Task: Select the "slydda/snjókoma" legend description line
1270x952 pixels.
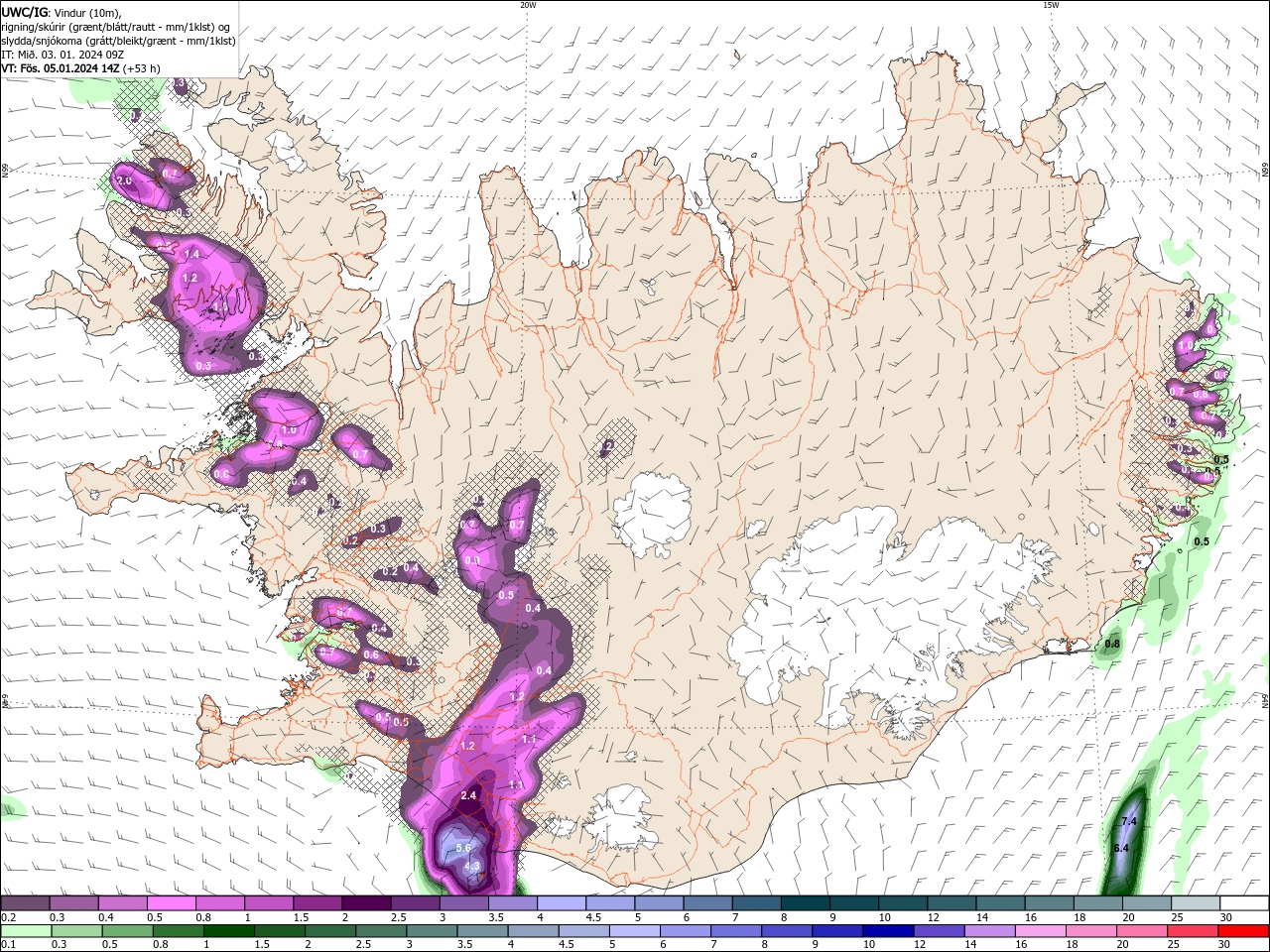Action: (x=119, y=41)
